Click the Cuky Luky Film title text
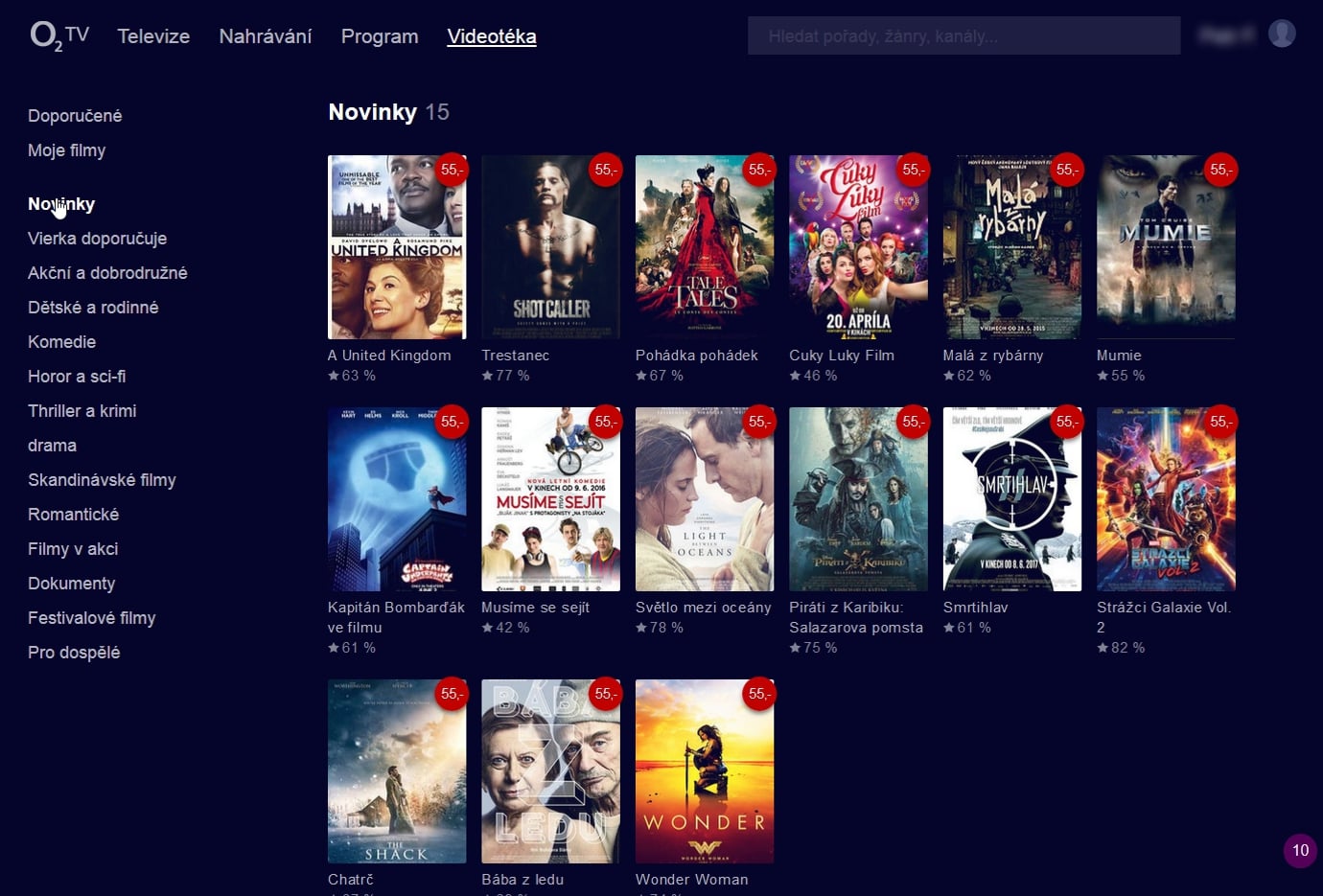 click(842, 356)
